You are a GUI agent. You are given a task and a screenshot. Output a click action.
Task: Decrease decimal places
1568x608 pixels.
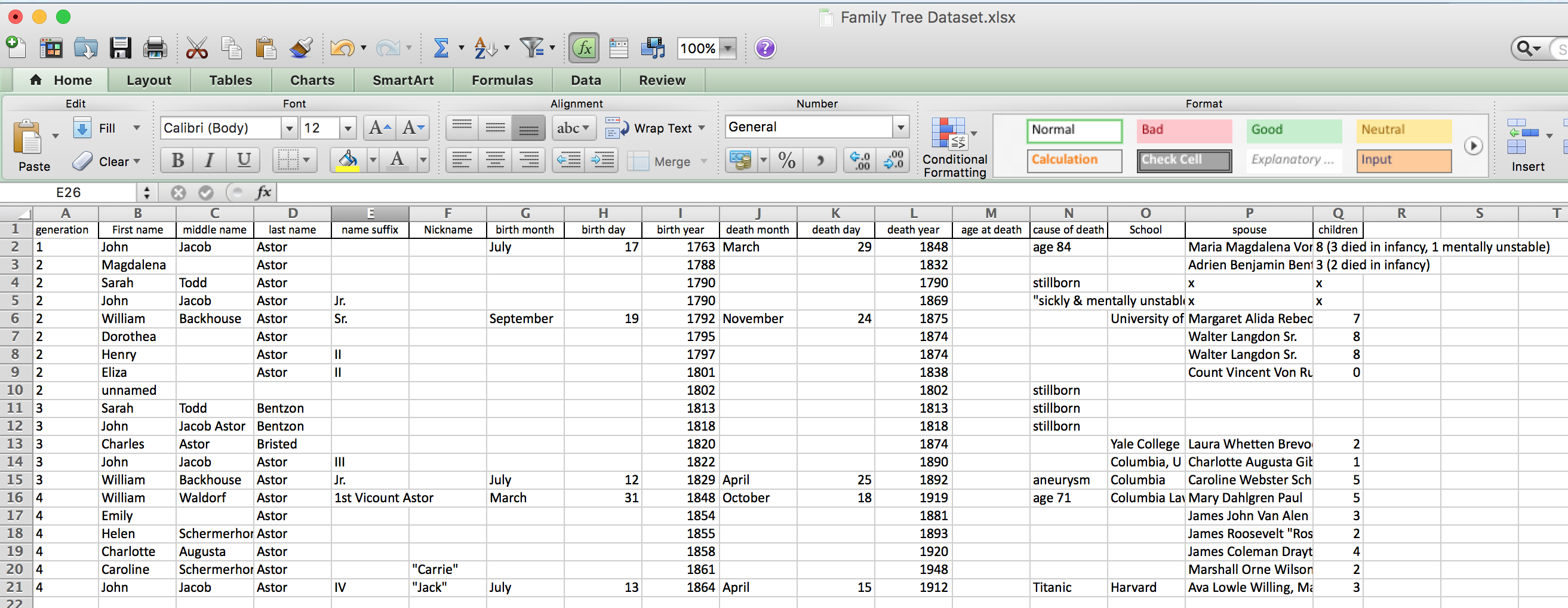[x=893, y=161]
